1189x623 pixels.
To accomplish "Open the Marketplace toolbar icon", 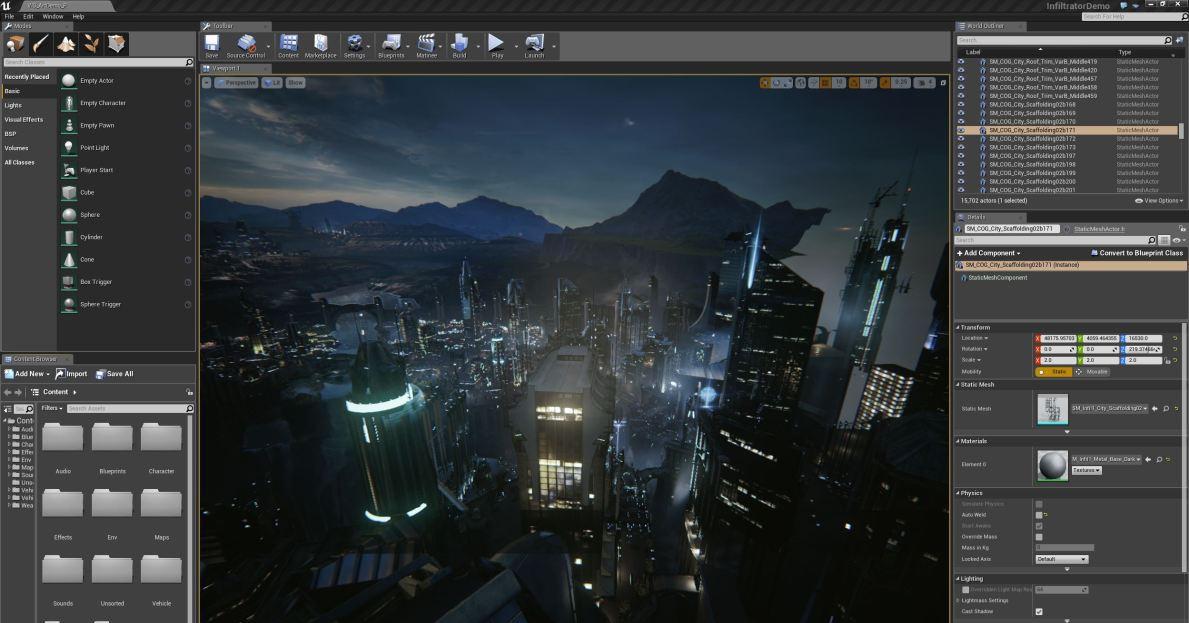I will point(320,45).
